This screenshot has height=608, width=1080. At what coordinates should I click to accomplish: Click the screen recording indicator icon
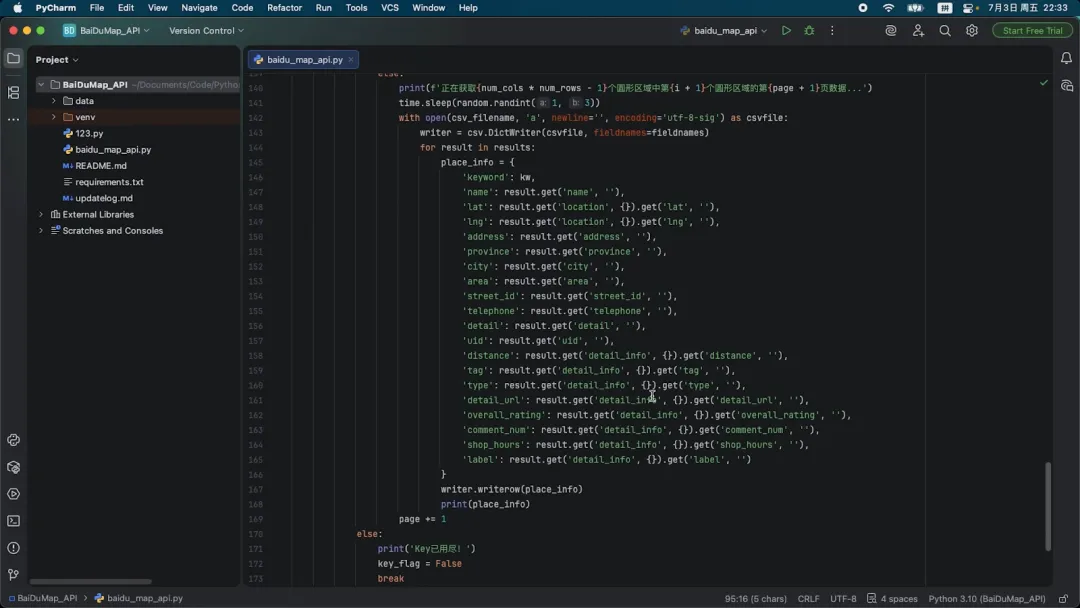tap(862, 8)
